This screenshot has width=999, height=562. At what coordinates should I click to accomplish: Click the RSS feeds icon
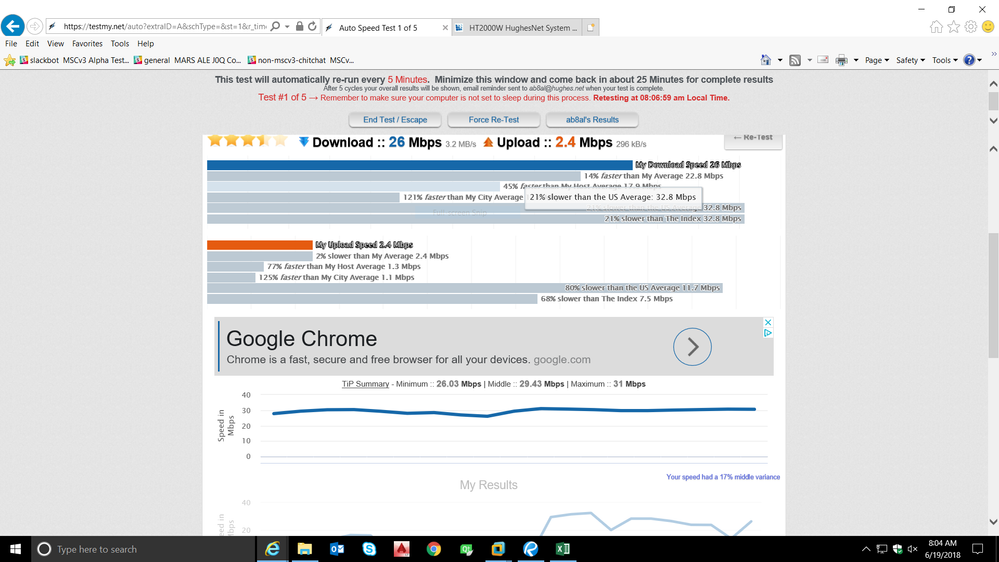tap(795, 61)
